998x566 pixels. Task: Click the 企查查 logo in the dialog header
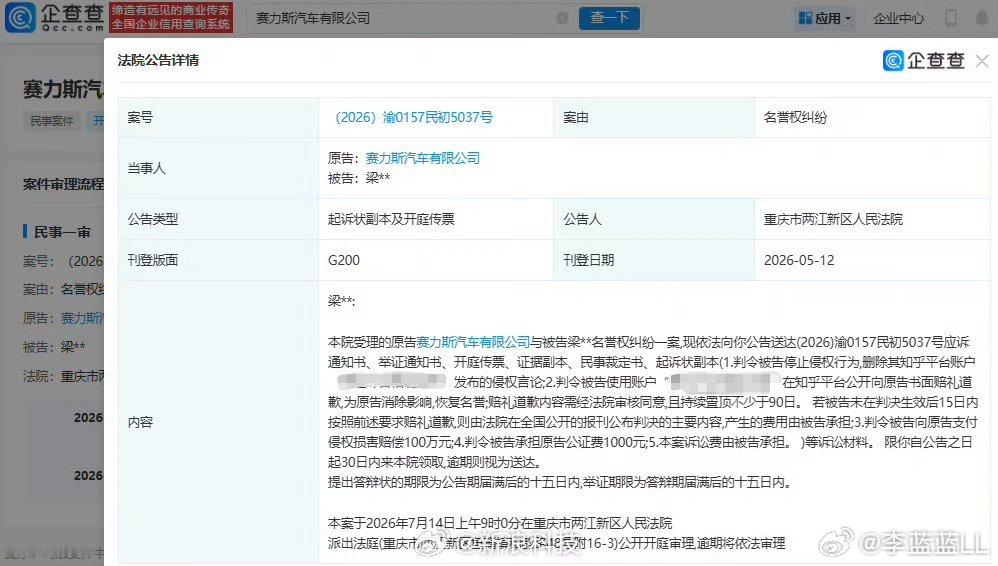click(924, 60)
